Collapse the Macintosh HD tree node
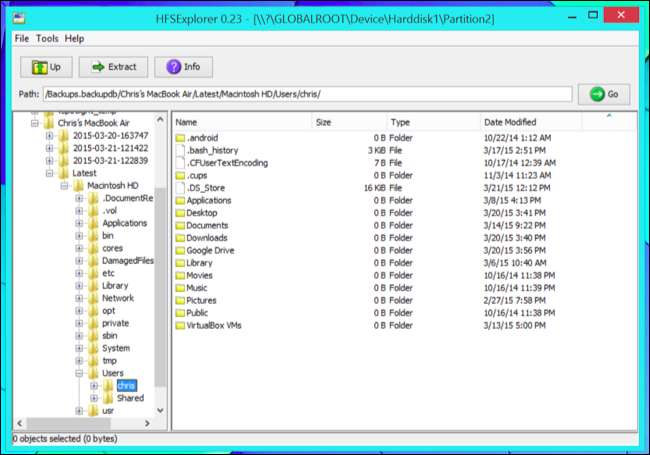 [64, 186]
